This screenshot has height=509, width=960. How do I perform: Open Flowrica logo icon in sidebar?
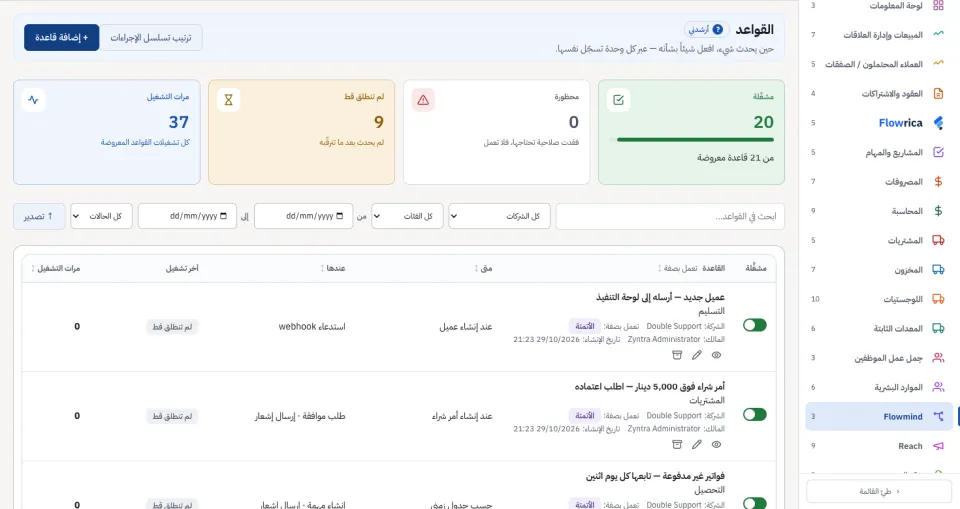(x=938, y=123)
